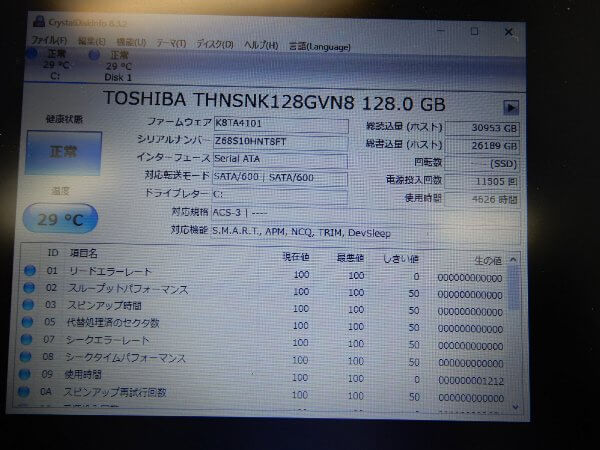Click total host reads value 30953 GB

tap(482, 128)
